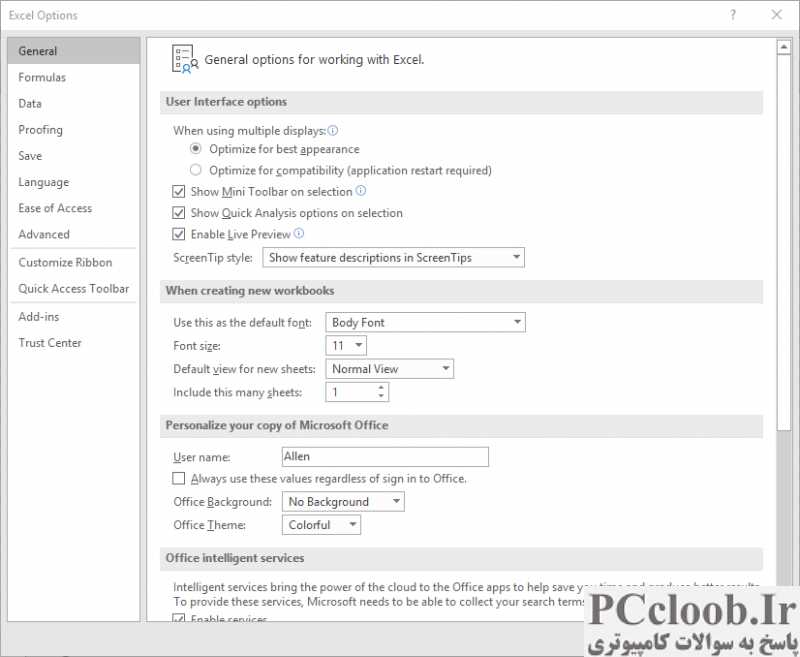Open the Default view Normal View dropdown
800x657 pixels.
(x=390, y=369)
